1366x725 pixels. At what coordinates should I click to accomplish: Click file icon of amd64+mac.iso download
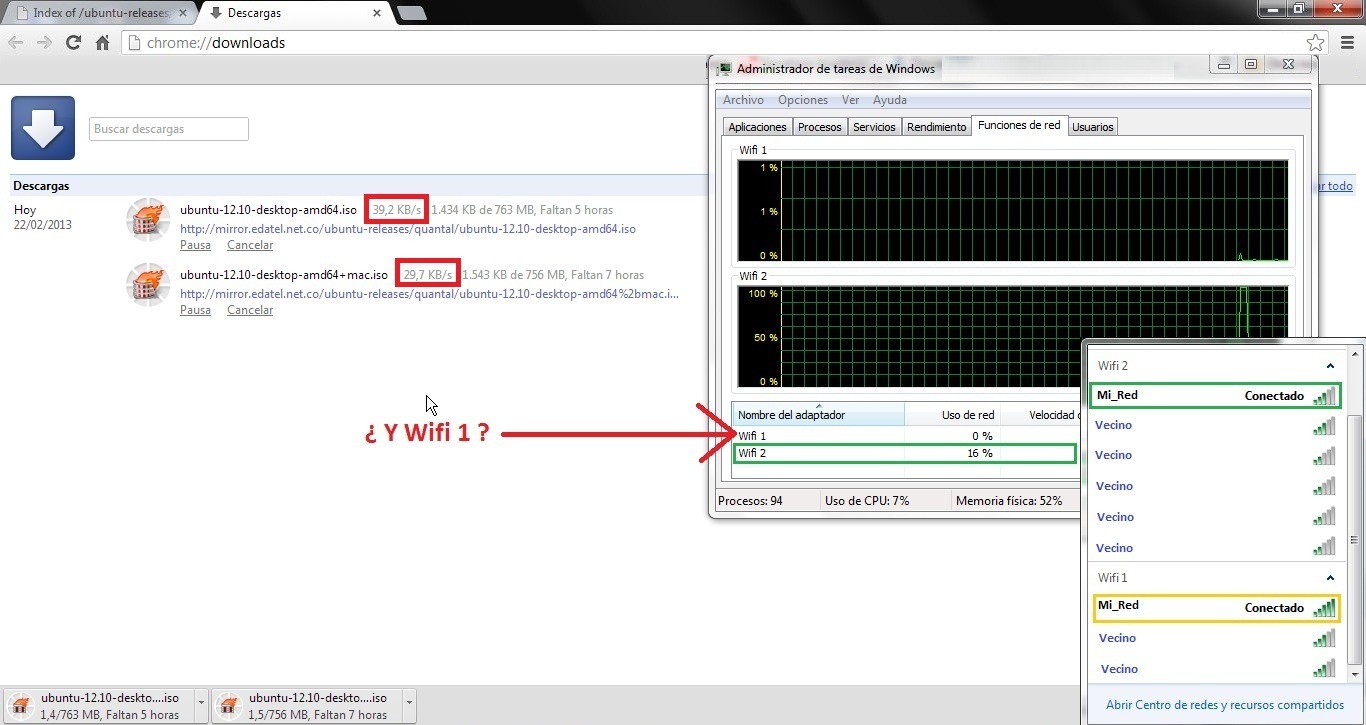(x=148, y=285)
